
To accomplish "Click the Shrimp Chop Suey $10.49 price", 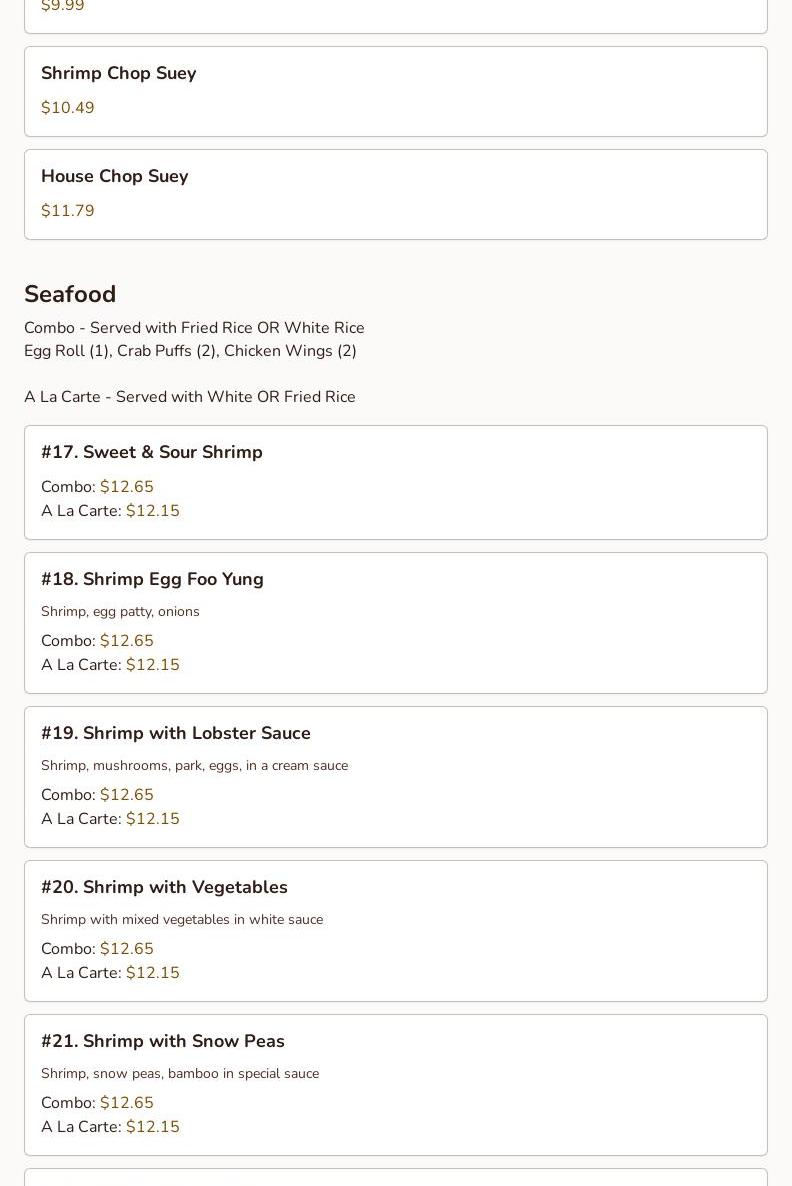I will click(67, 108).
